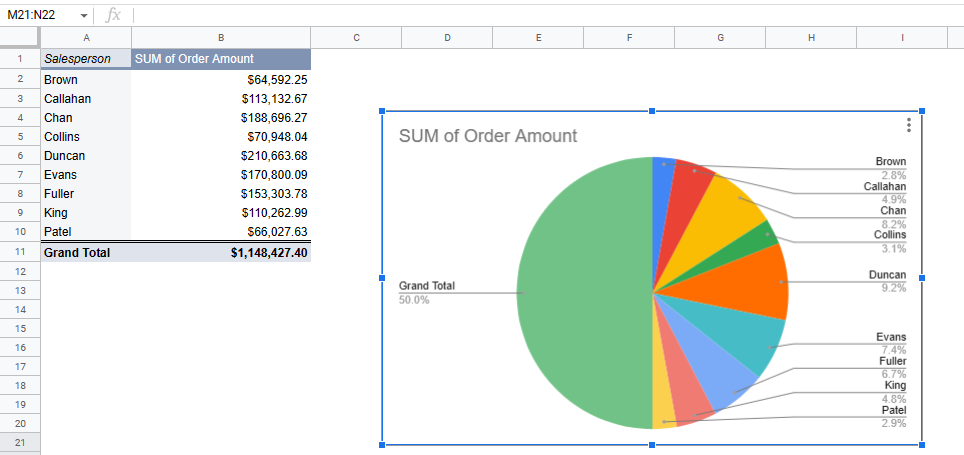The width and height of the screenshot is (964, 455).
Task: Click the fx function icon
Action: click(113, 15)
